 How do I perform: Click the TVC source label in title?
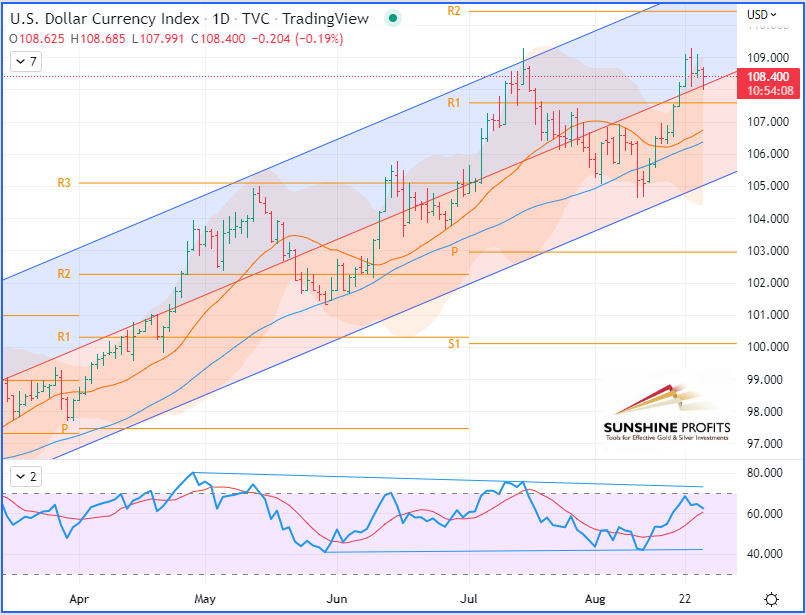click(x=255, y=19)
